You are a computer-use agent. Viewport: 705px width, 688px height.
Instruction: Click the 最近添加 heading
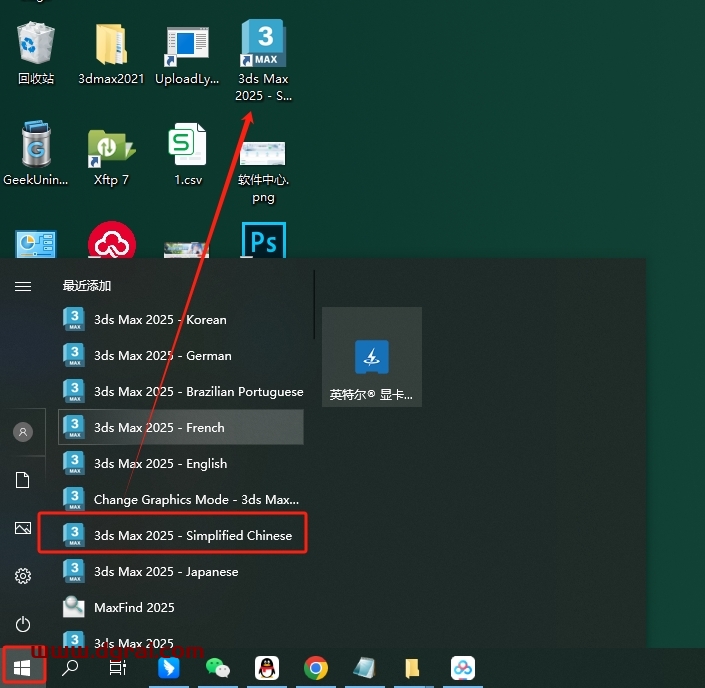click(x=87, y=286)
